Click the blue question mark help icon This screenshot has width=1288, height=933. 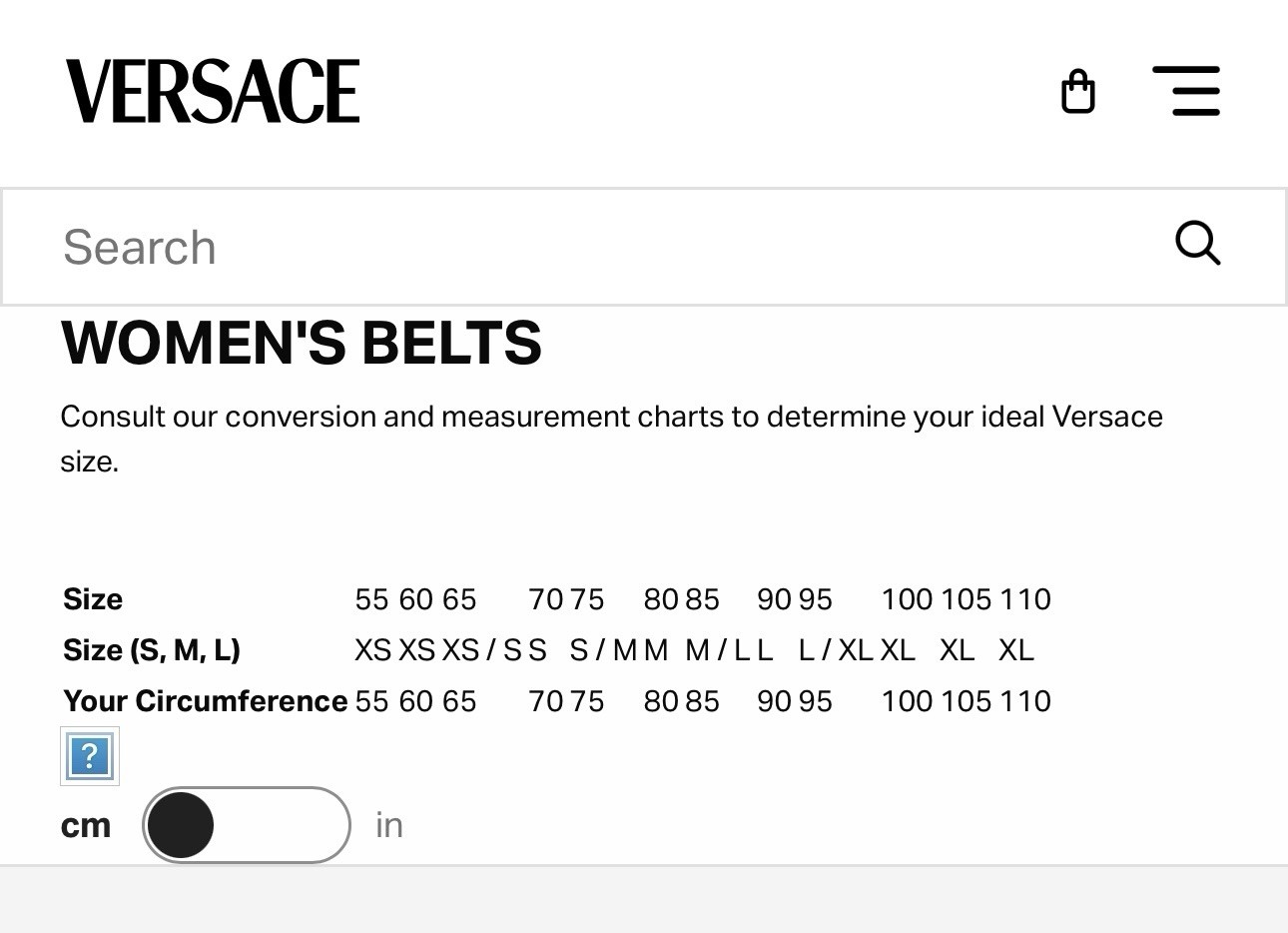click(90, 756)
